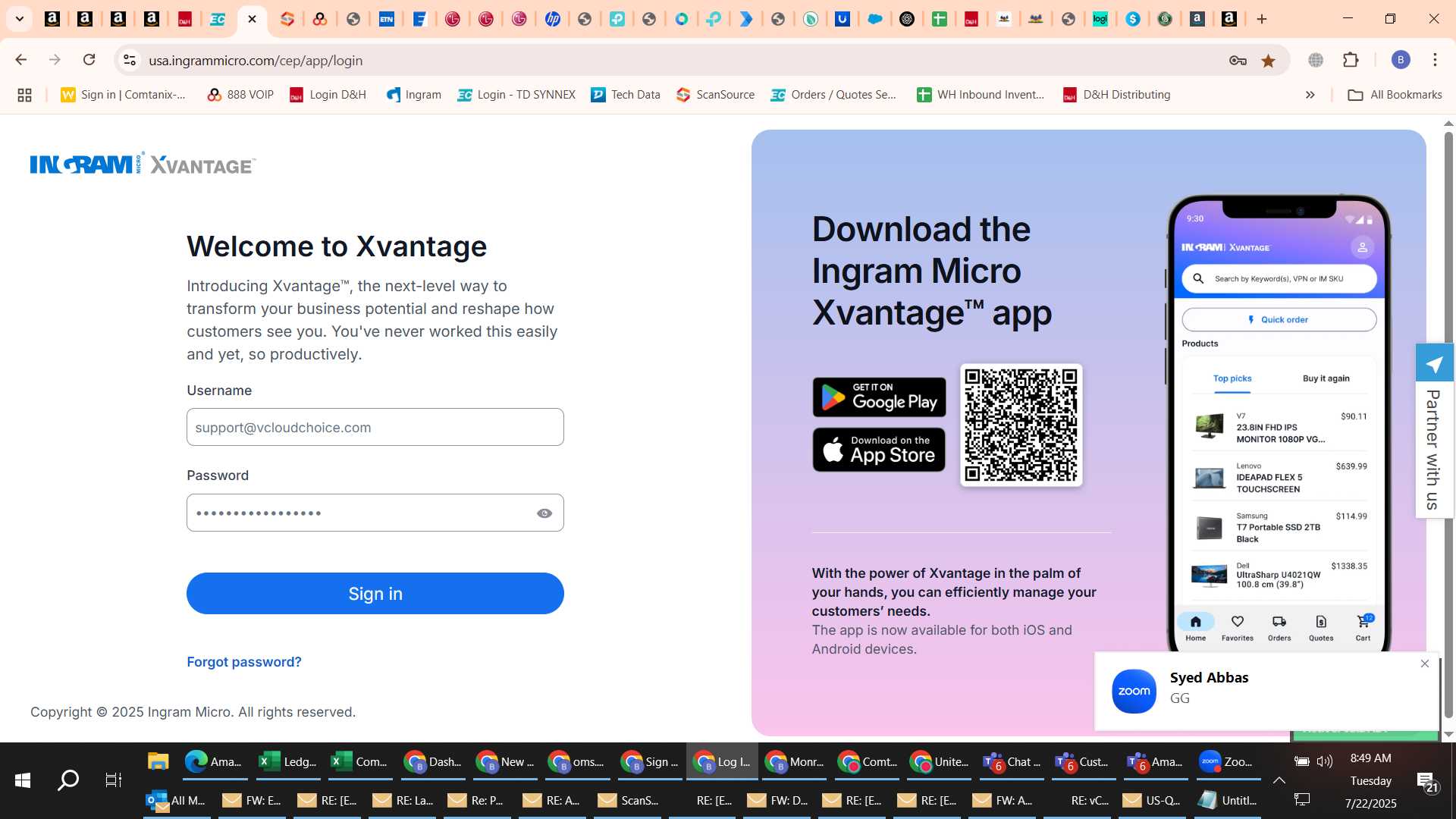Open Edge Ama... taskbar window
Image resolution: width=1456 pixels, height=819 pixels.
tap(213, 762)
